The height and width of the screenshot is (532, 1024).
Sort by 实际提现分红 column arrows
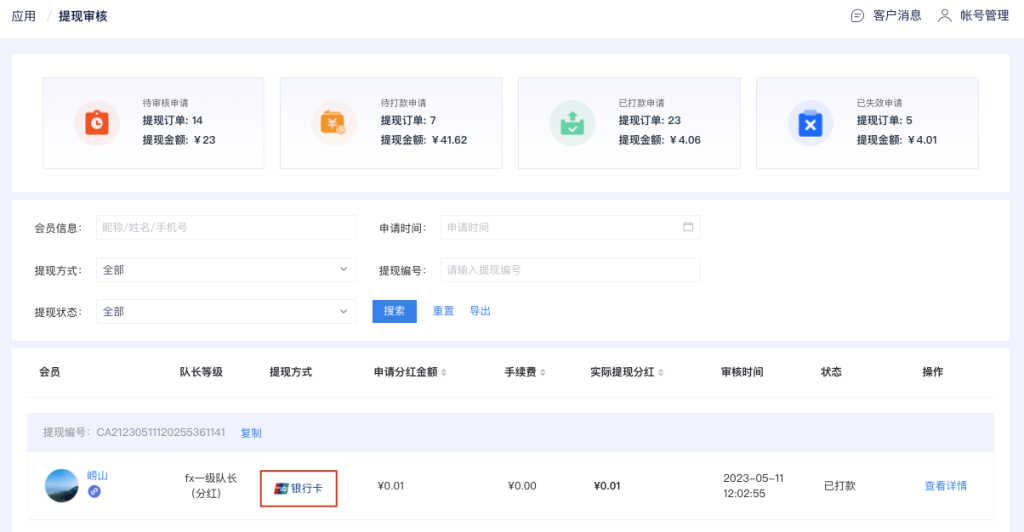pos(661,372)
